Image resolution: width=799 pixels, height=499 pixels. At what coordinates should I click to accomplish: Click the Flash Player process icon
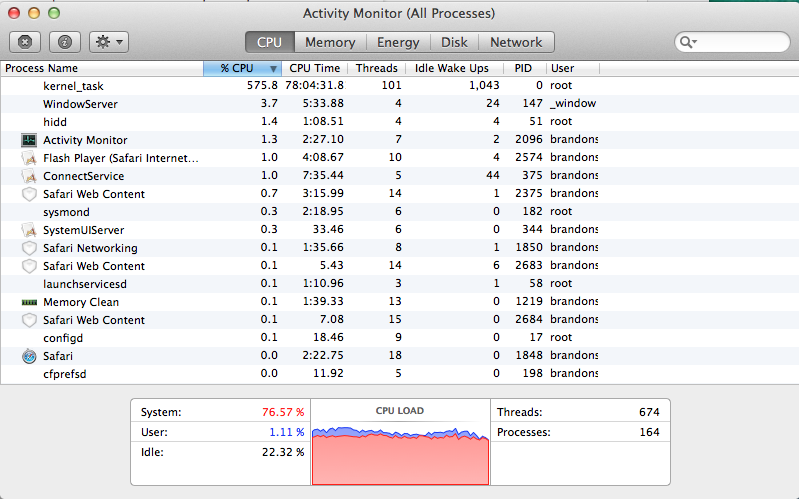(x=29, y=158)
